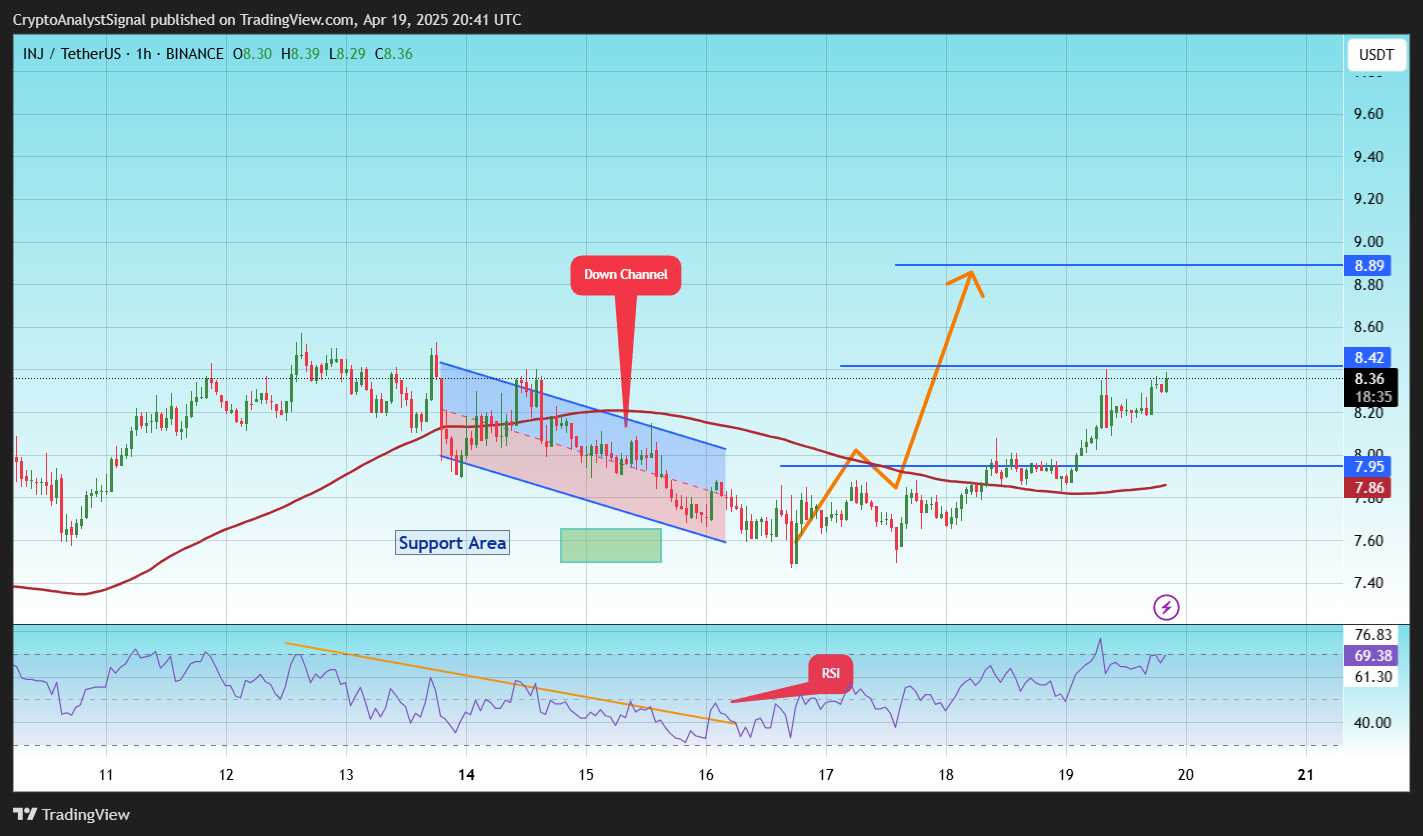Click the 69.38 RSI value label
Image resolution: width=1423 pixels, height=836 pixels.
coord(1369,655)
